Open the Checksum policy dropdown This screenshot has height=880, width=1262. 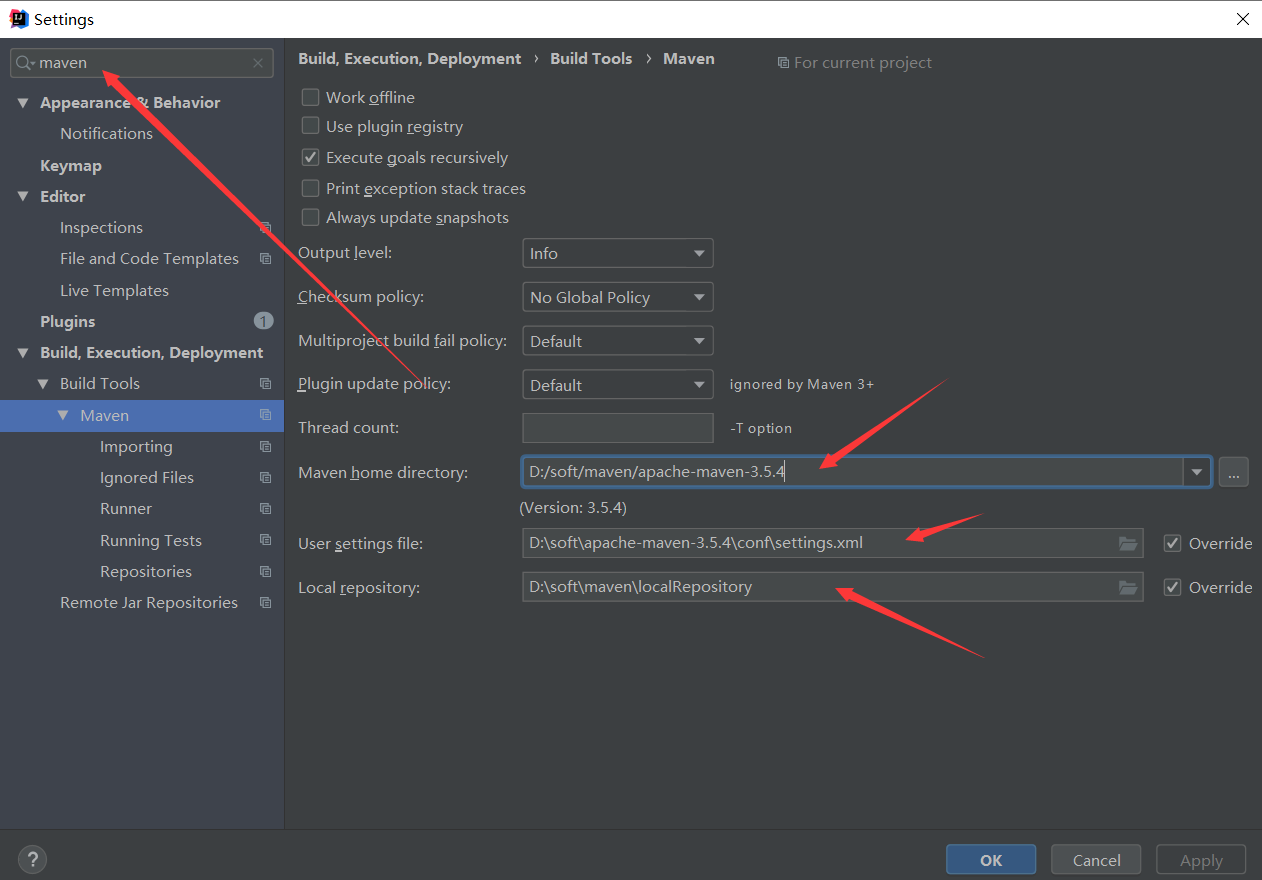tap(618, 297)
